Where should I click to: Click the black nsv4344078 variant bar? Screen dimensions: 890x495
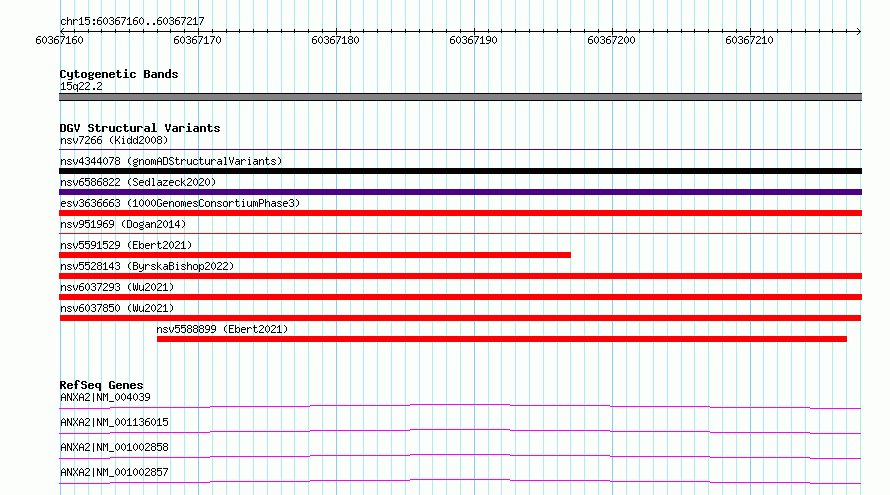pos(460,171)
